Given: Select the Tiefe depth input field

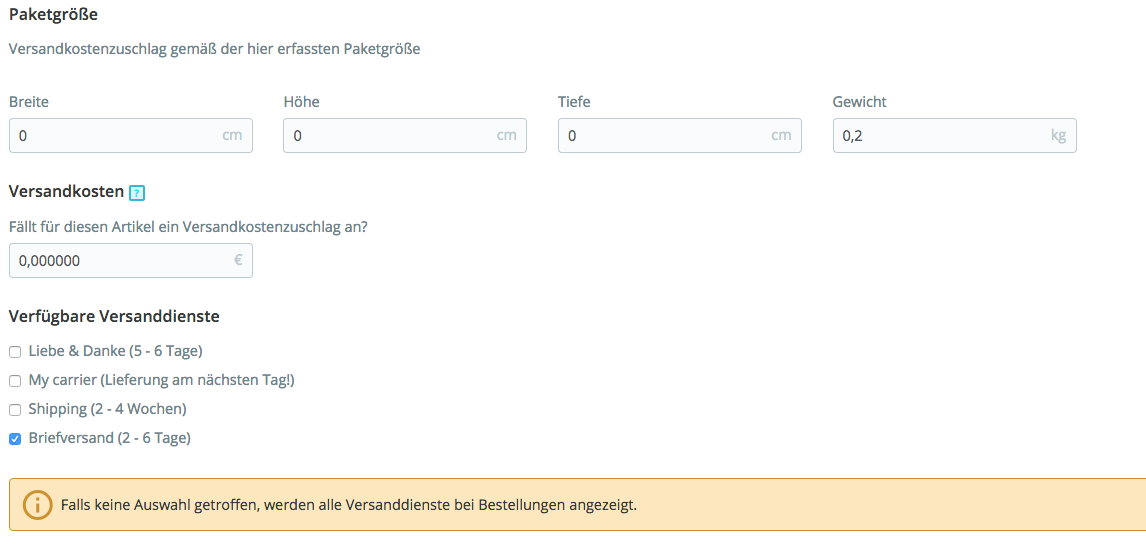Looking at the screenshot, I should (x=680, y=136).
